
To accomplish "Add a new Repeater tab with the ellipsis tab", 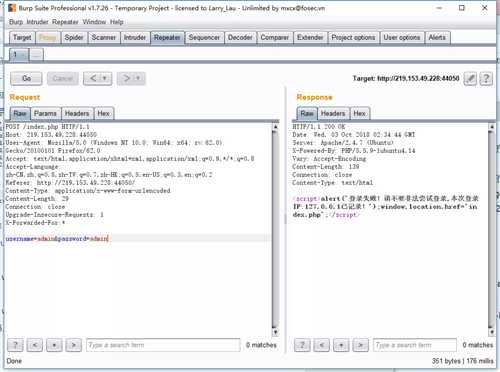I will coord(37,55).
